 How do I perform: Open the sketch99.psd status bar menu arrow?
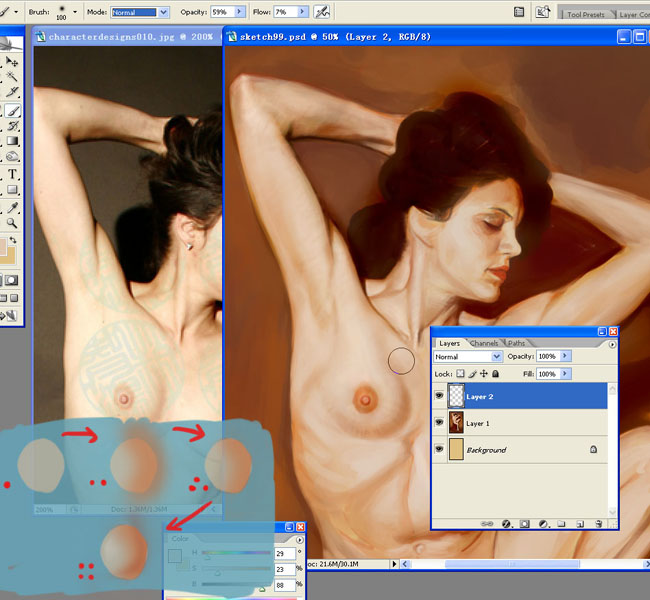coord(394,564)
